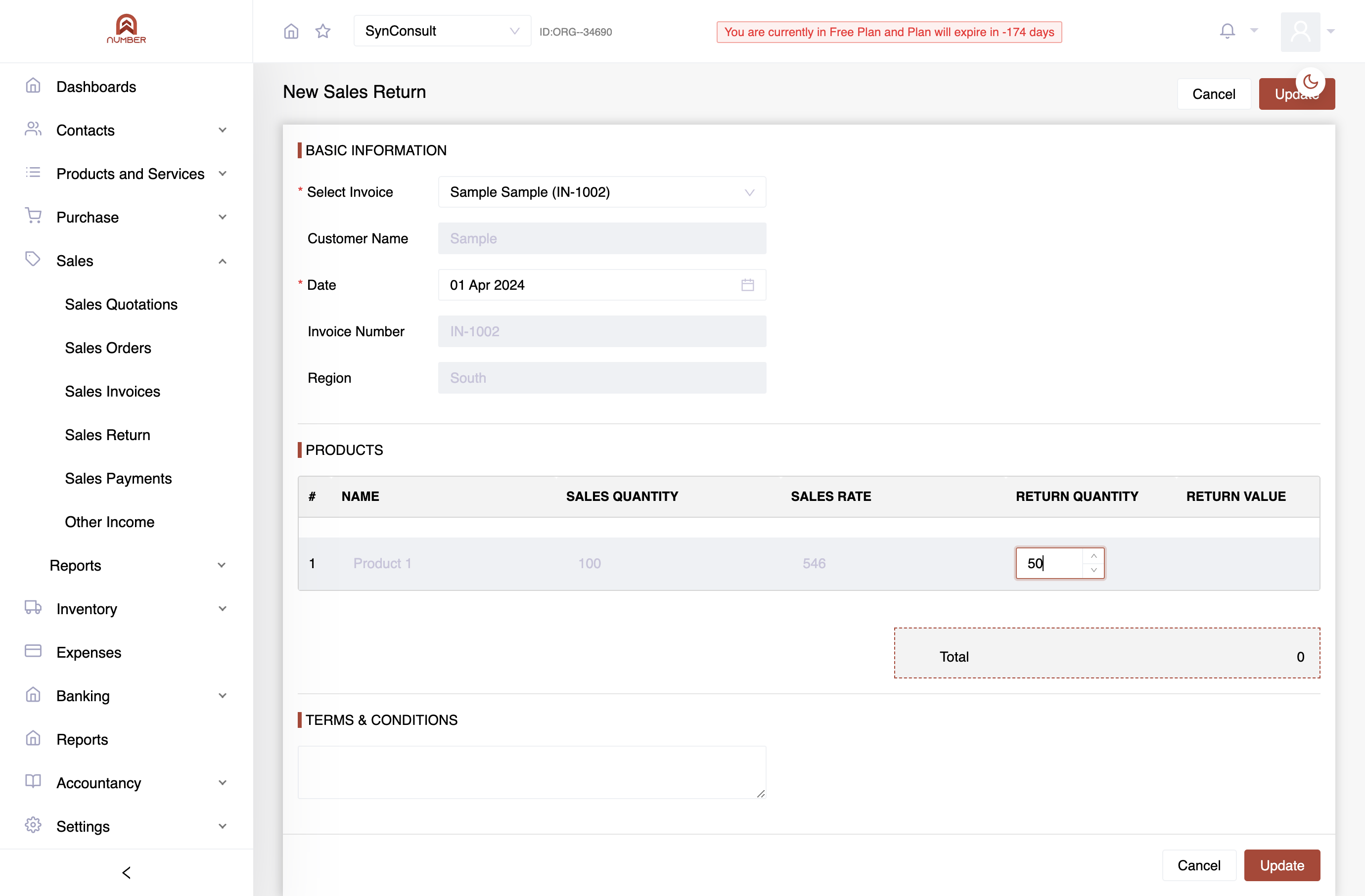Decrease return quantity with down arrow
The width and height of the screenshot is (1365, 896).
pyautogui.click(x=1093, y=570)
